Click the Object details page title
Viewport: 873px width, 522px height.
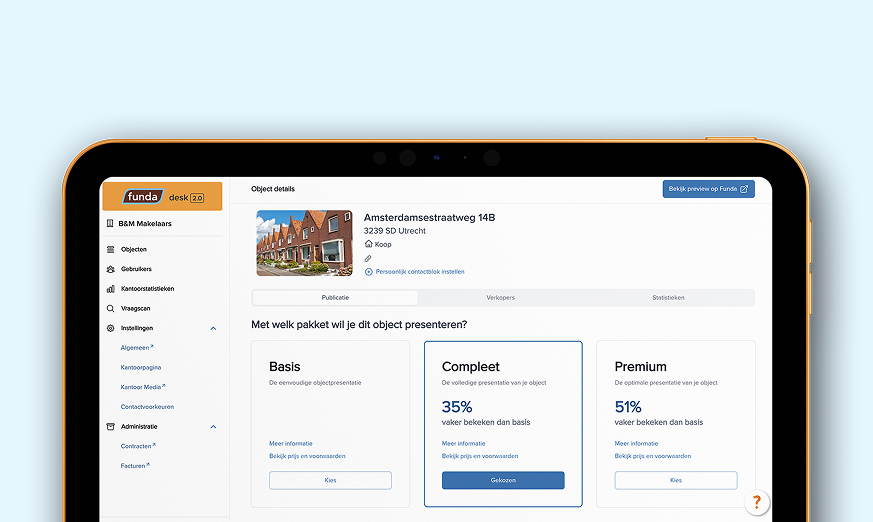coord(273,189)
